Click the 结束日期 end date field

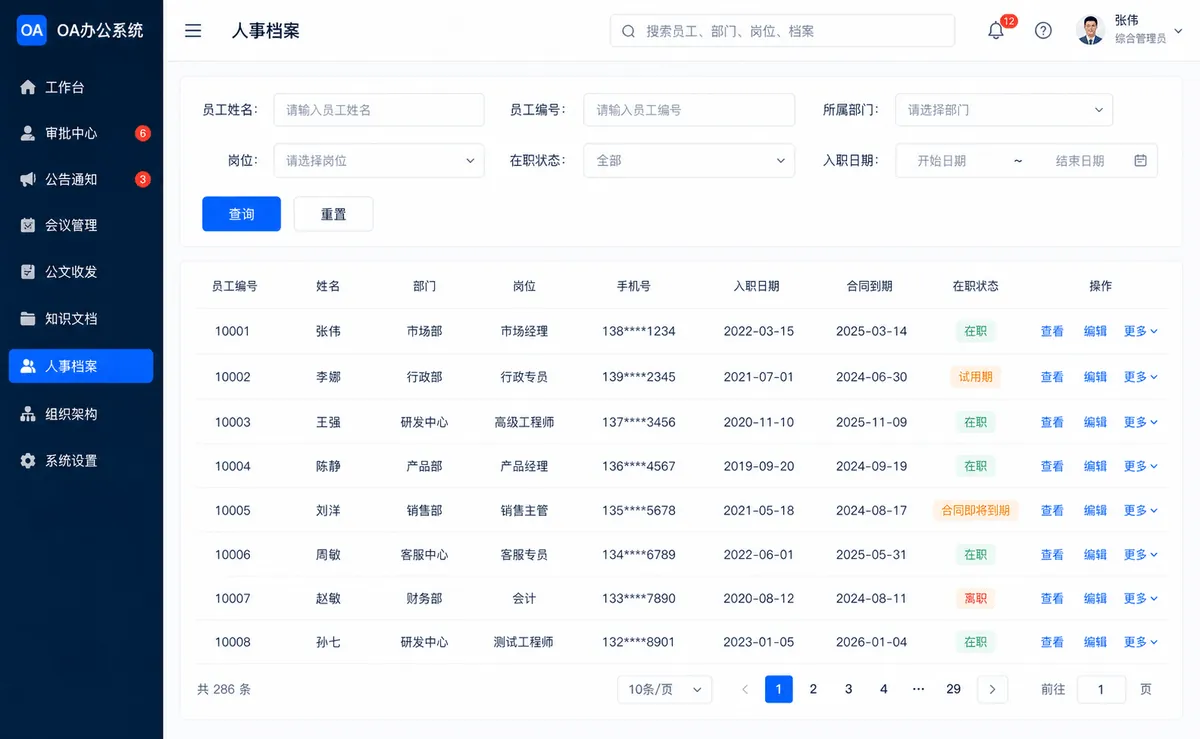tap(1080, 160)
